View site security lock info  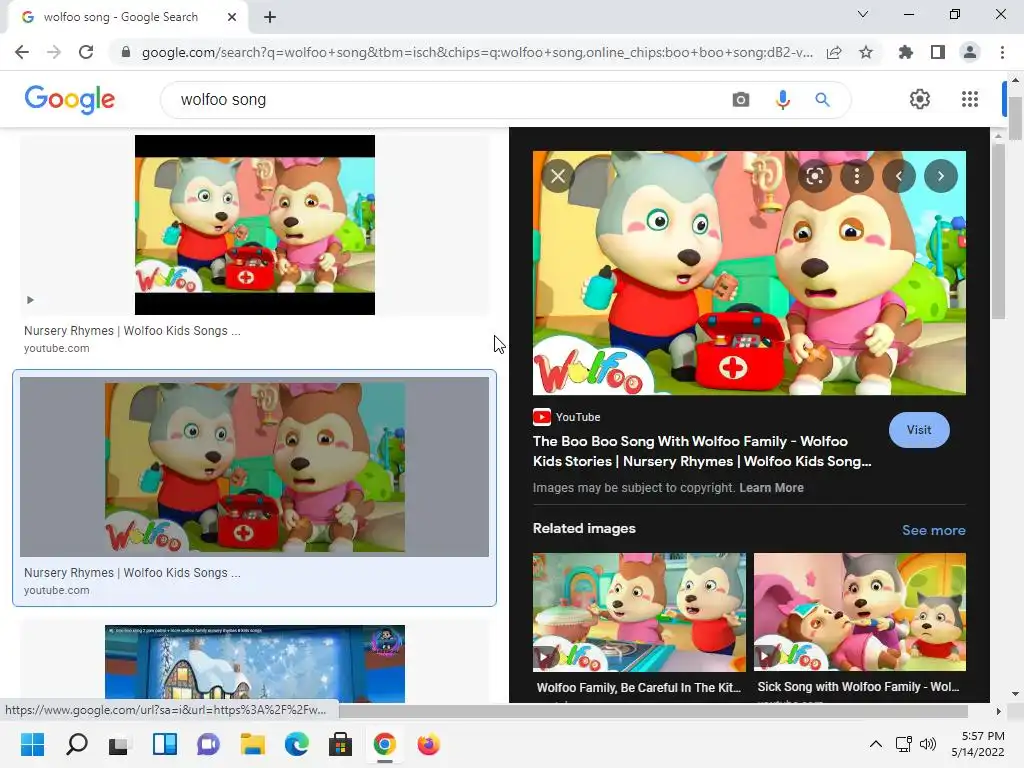click(x=126, y=52)
